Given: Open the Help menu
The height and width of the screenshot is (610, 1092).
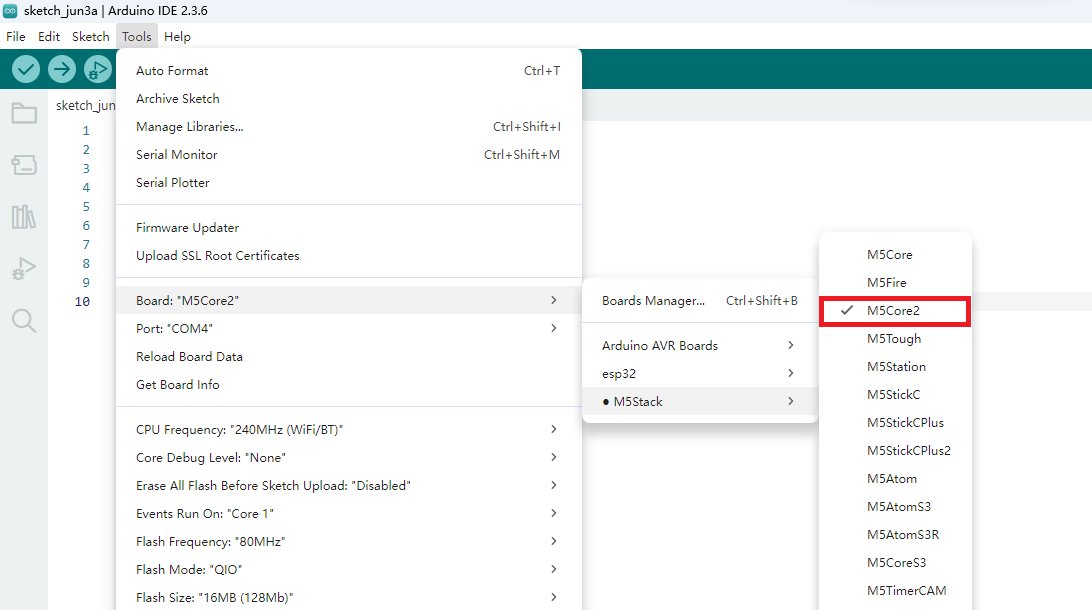Looking at the screenshot, I should (178, 36).
